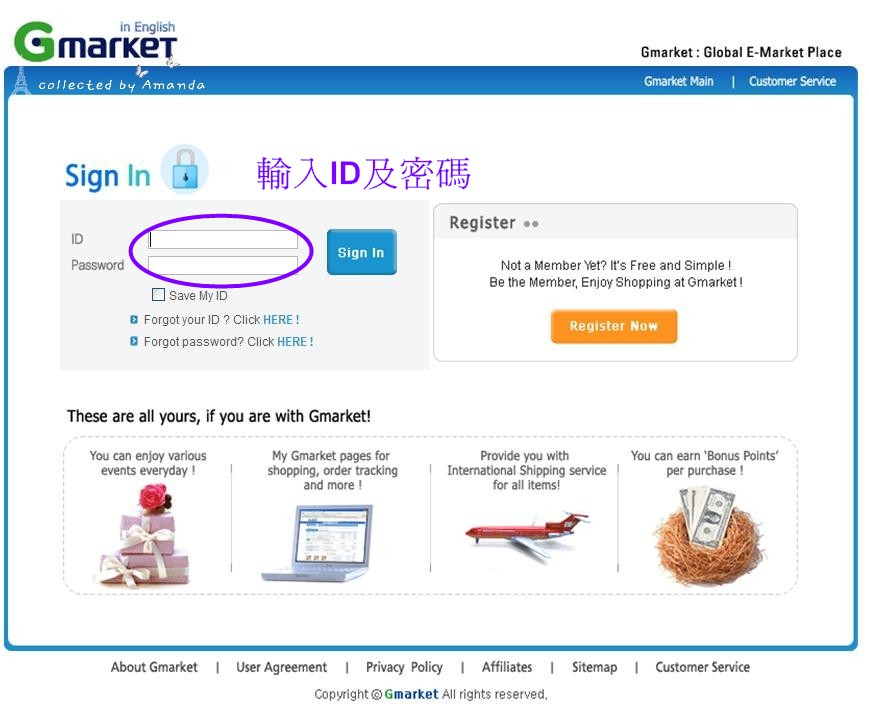Click the laptop image for My Gmarket pages
Viewport: 869px width, 704px height.
(x=319, y=542)
